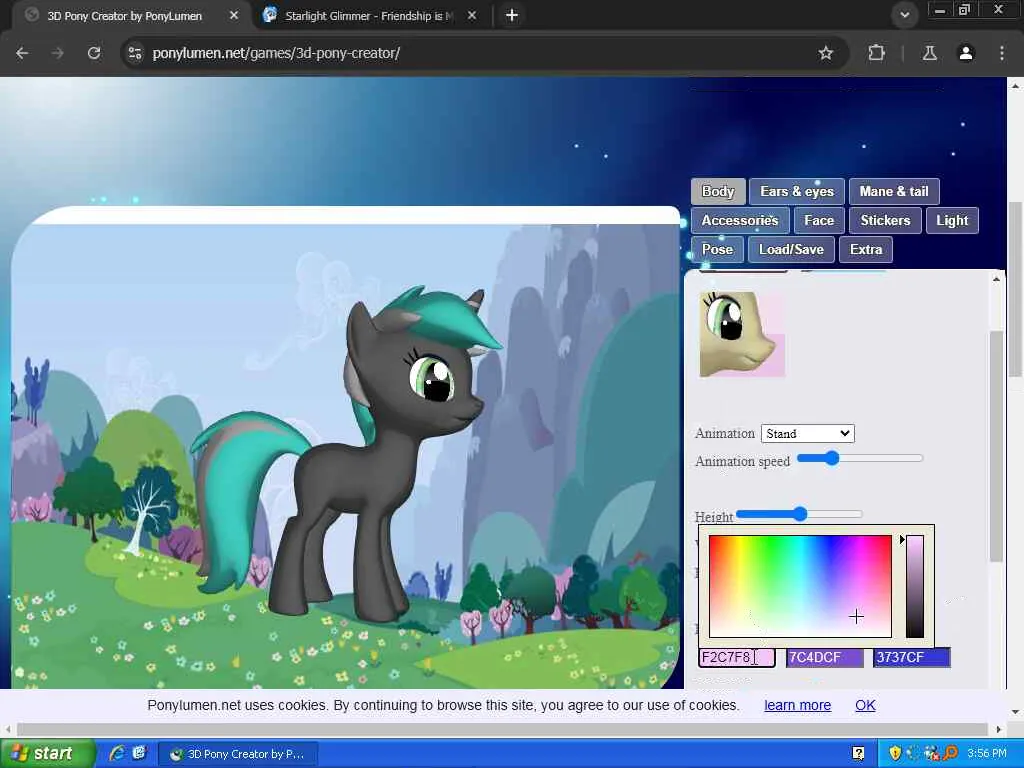Viewport: 1024px width, 768px height.
Task: Open the Light settings
Action: coord(952,220)
